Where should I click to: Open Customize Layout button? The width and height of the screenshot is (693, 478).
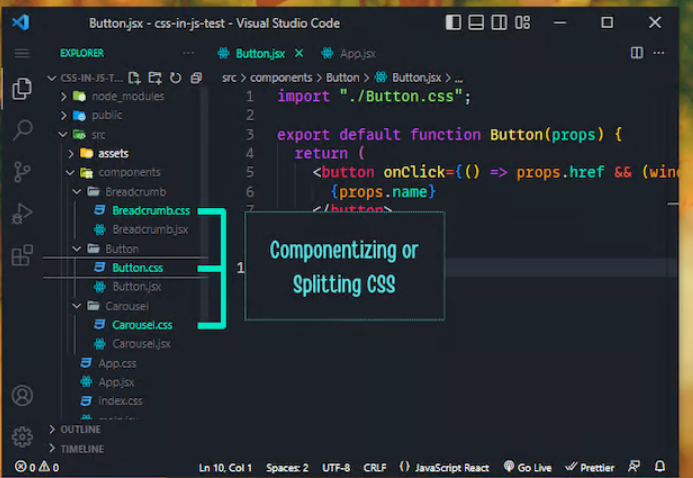coord(522,22)
